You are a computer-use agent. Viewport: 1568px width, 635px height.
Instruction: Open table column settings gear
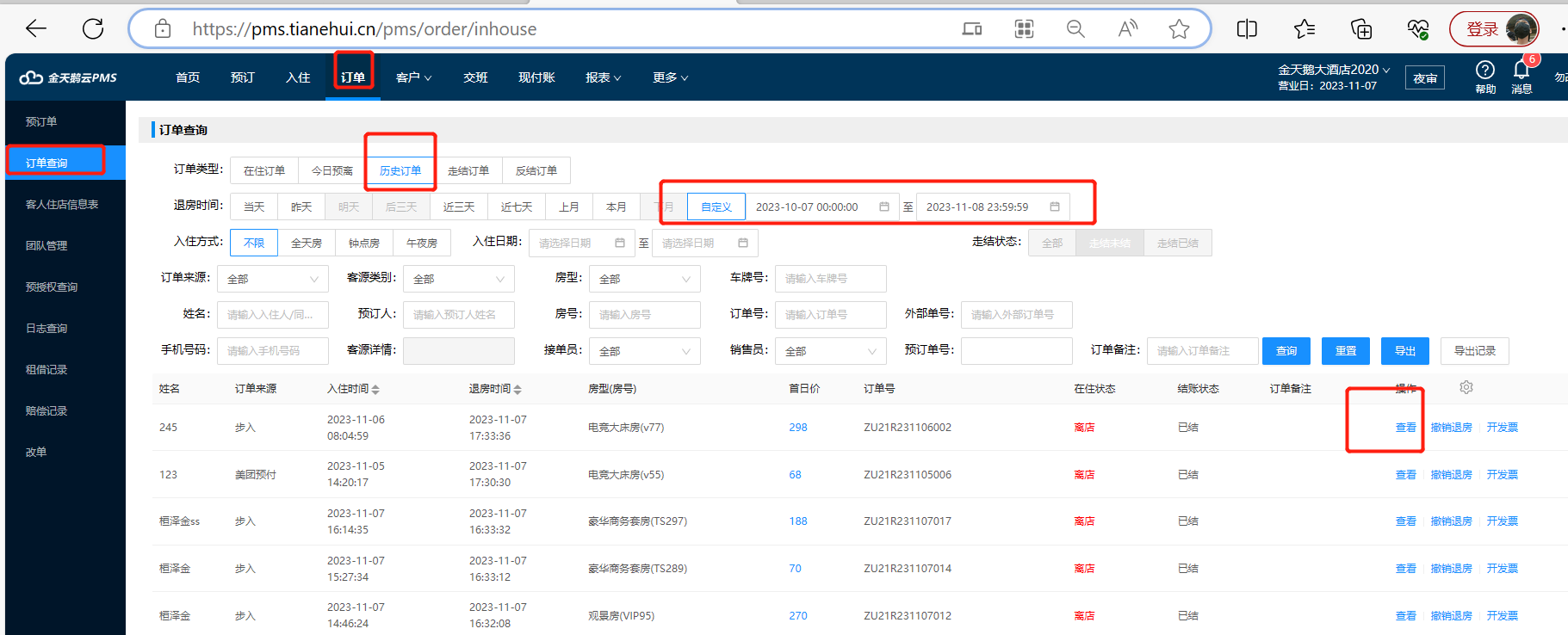(x=1466, y=388)
